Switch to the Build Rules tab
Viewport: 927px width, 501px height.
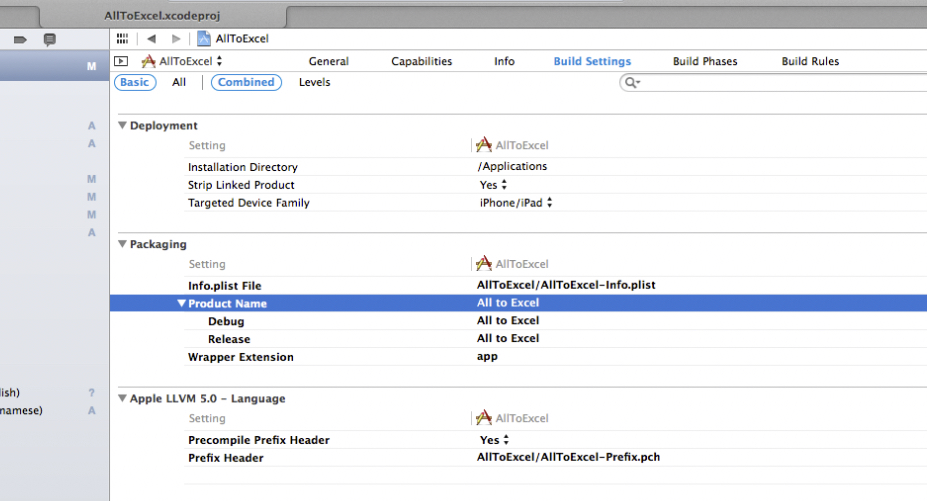[x=811, y=61]
